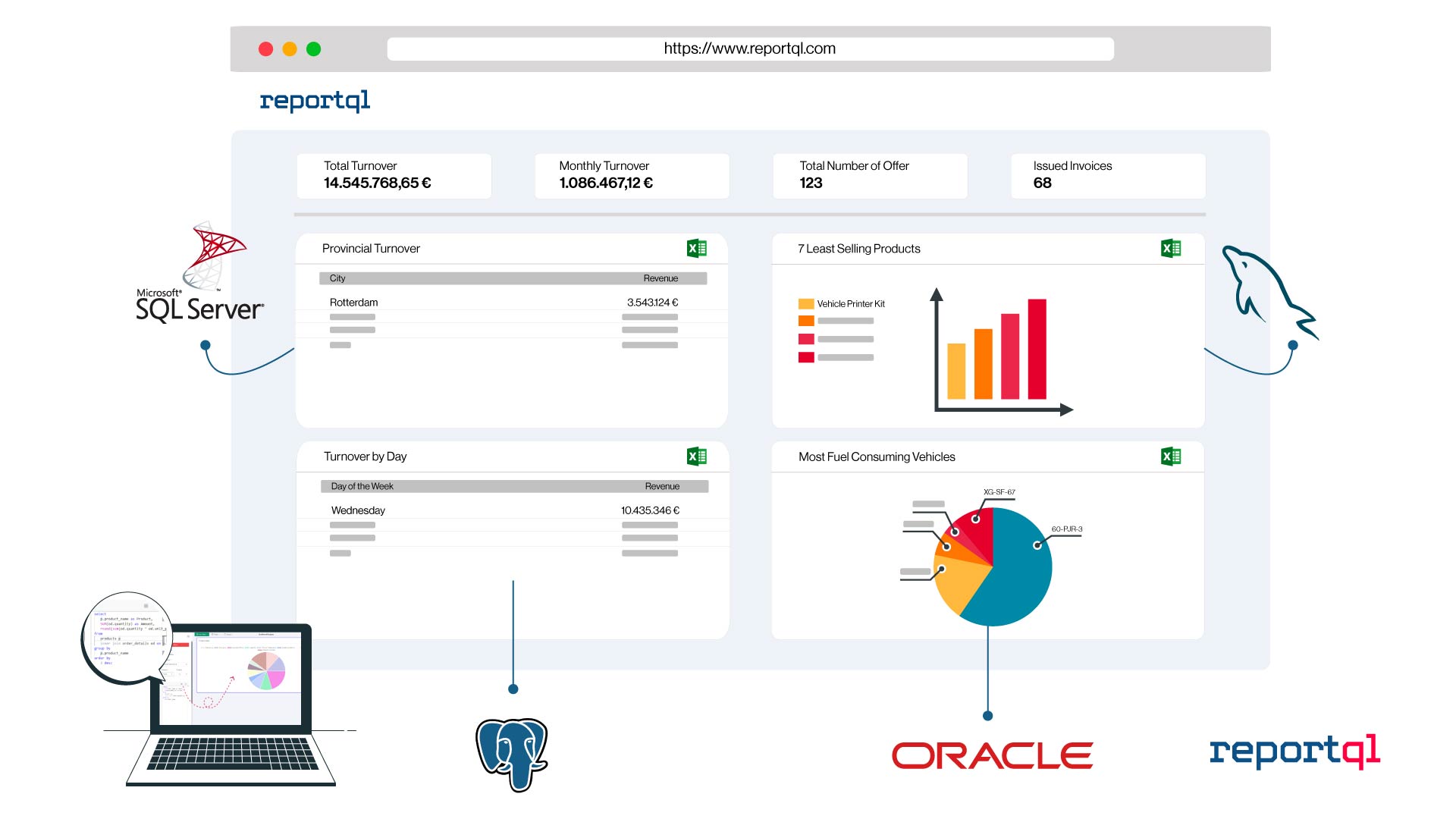
Task: Click the Oracle logo
Action: (x=992, y=755)
